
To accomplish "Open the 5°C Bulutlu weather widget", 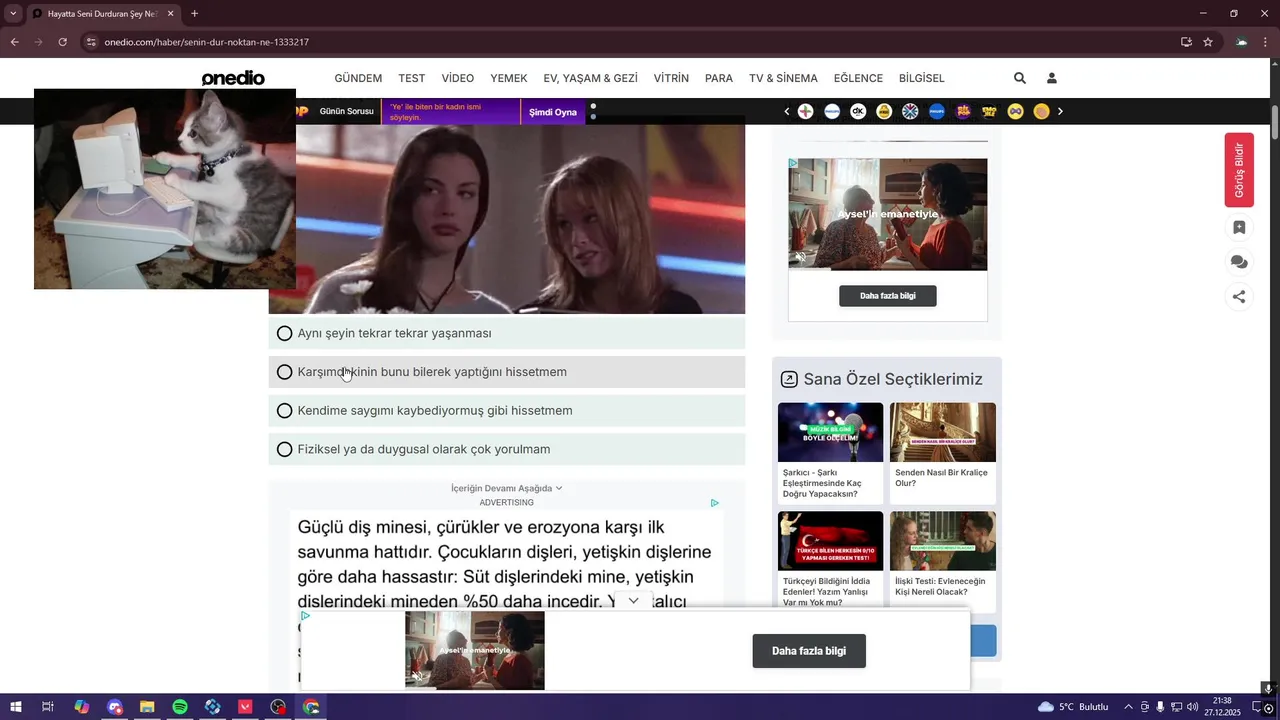I will [1073, 707].
